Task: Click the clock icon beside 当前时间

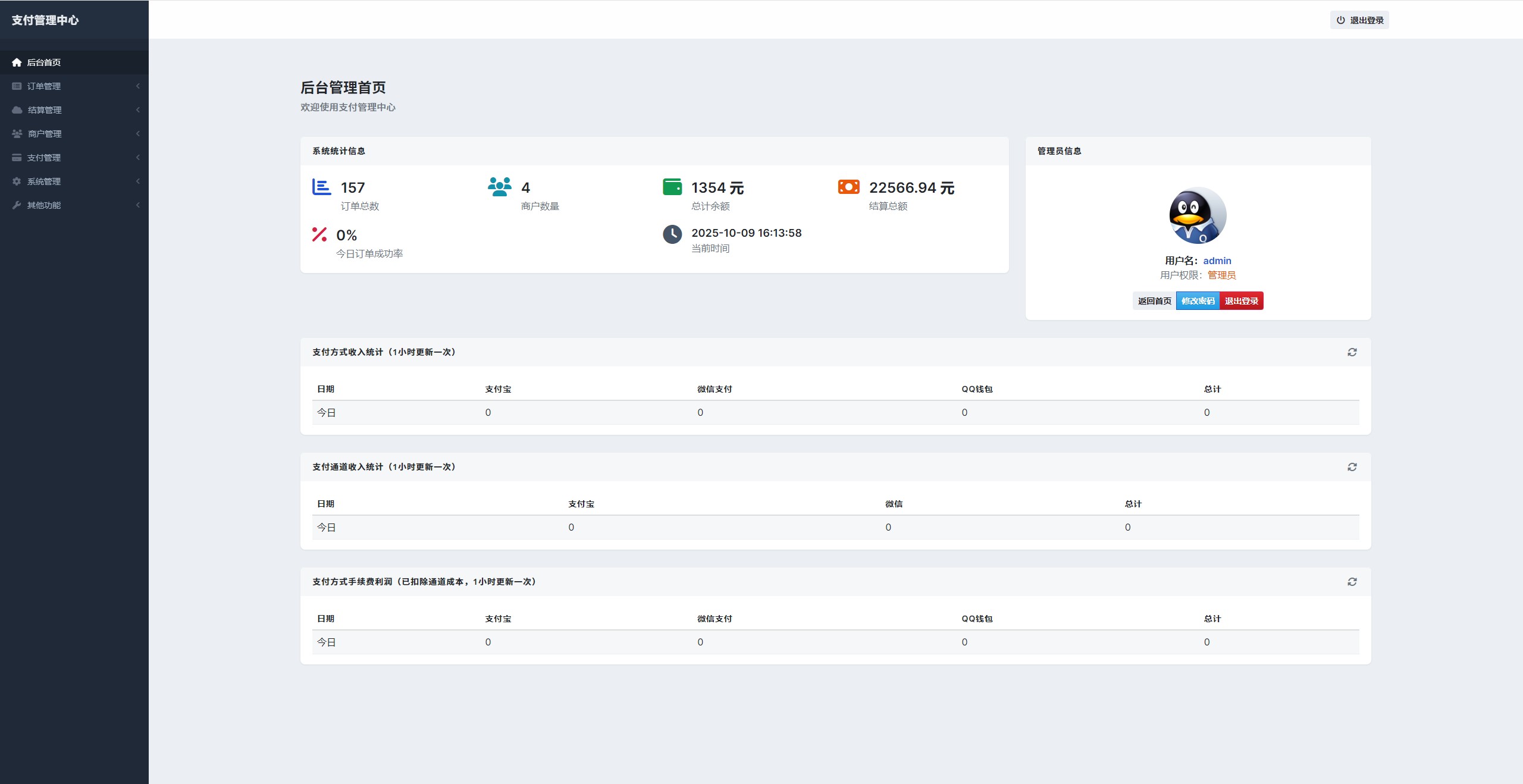Action: (x=672, y=234)
